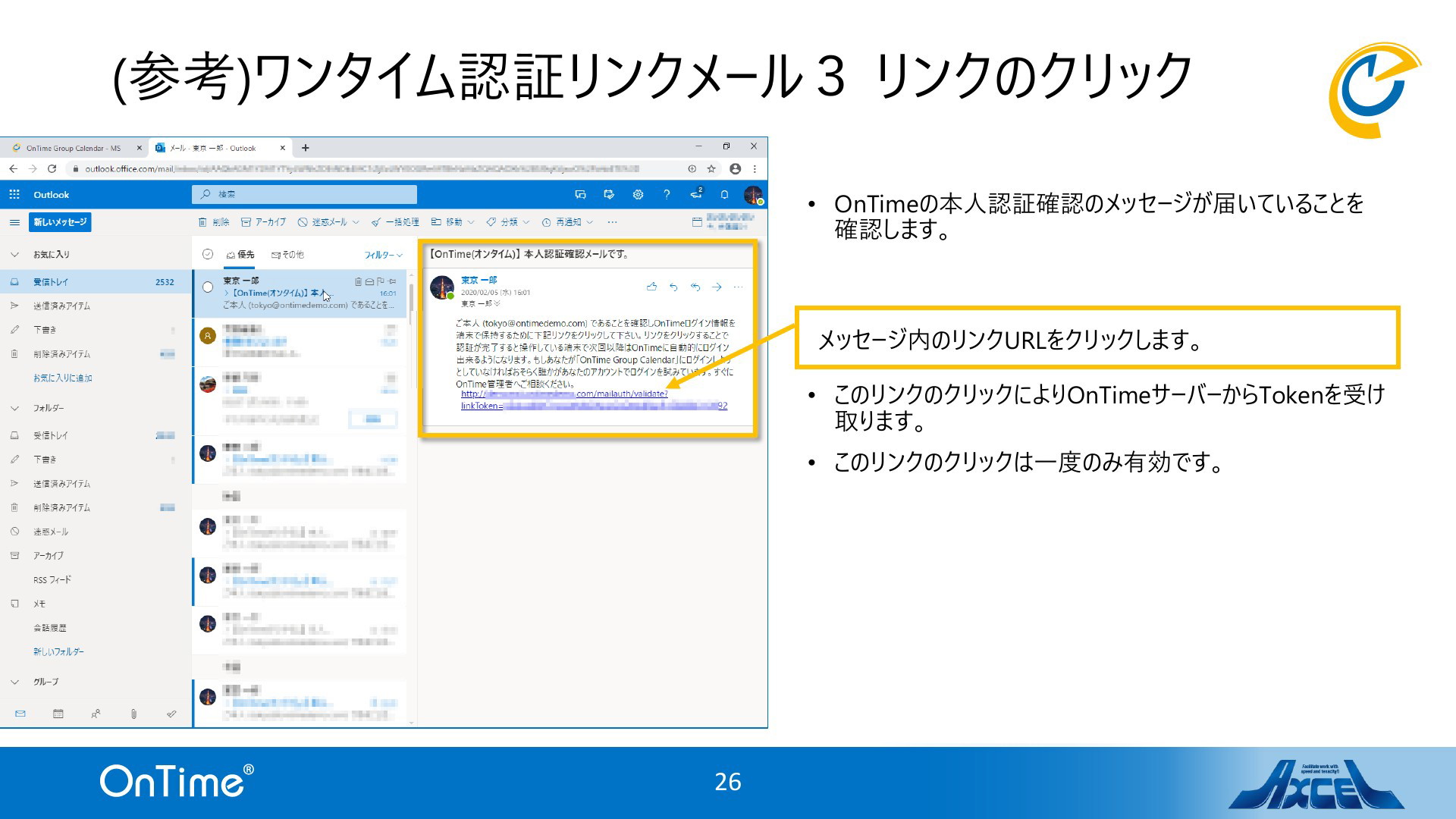Click 削除 in the mail toolbar
The image size is (1456, 819).
pyautogui.click(x=214, y=222)
